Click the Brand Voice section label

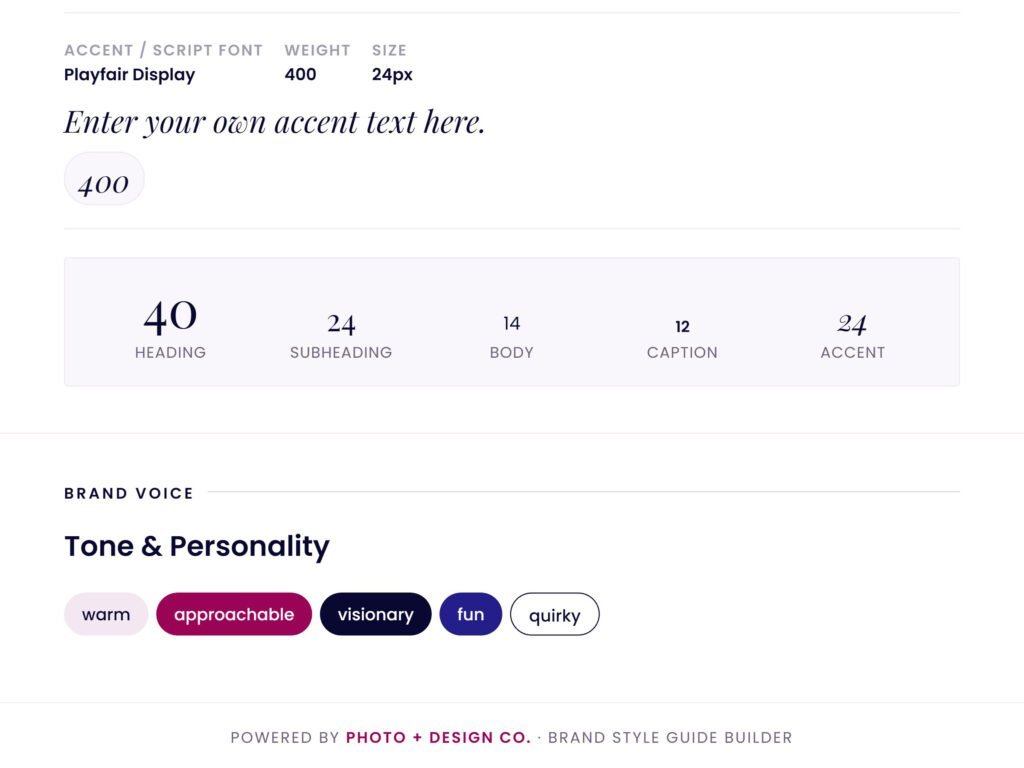tap(128, 493)
